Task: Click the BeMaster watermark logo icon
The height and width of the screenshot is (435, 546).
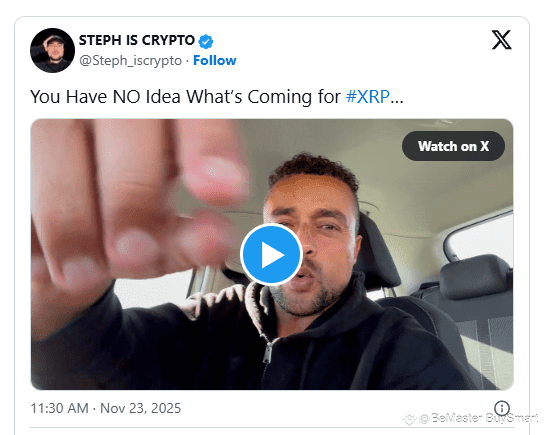Action: (x=410, y=418)
